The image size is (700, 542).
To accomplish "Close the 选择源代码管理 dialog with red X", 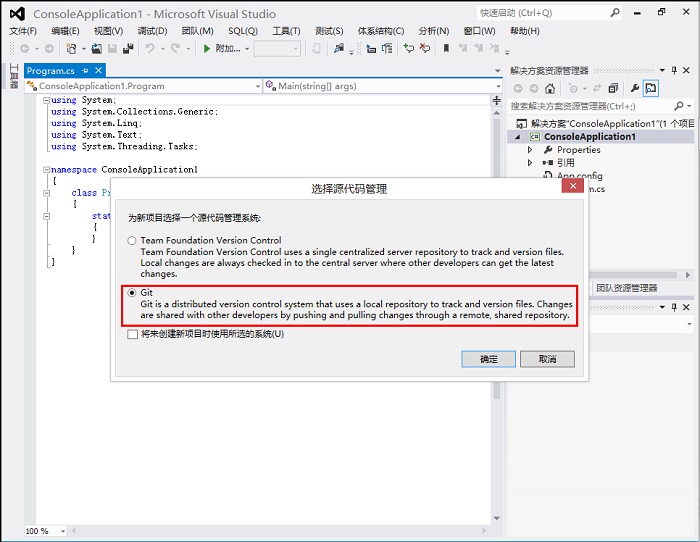I will [573, 186].
